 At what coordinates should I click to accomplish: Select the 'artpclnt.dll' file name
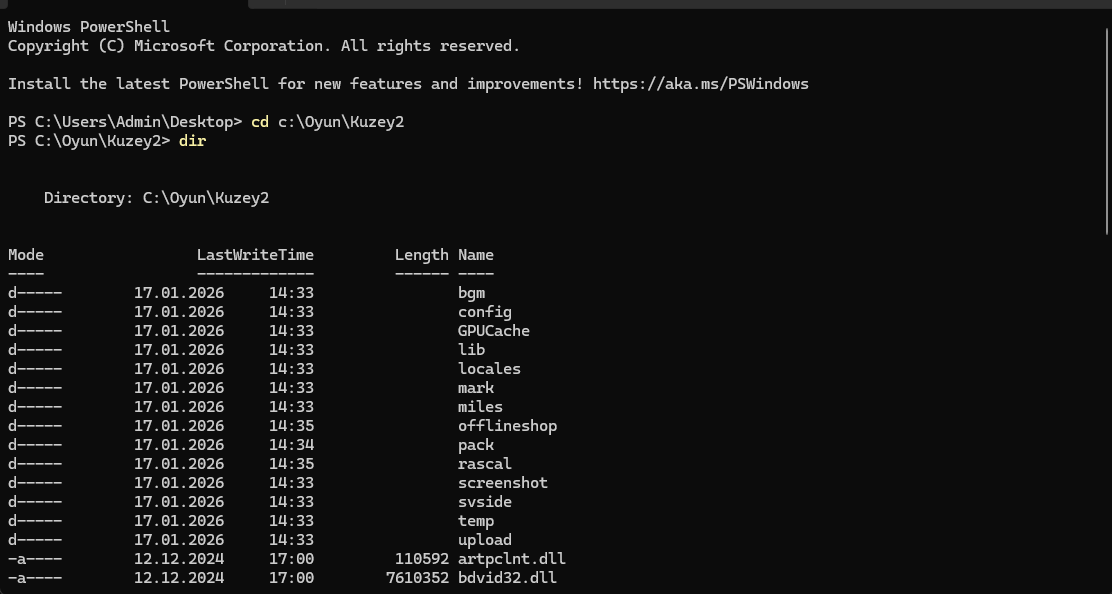pos(512,559)
